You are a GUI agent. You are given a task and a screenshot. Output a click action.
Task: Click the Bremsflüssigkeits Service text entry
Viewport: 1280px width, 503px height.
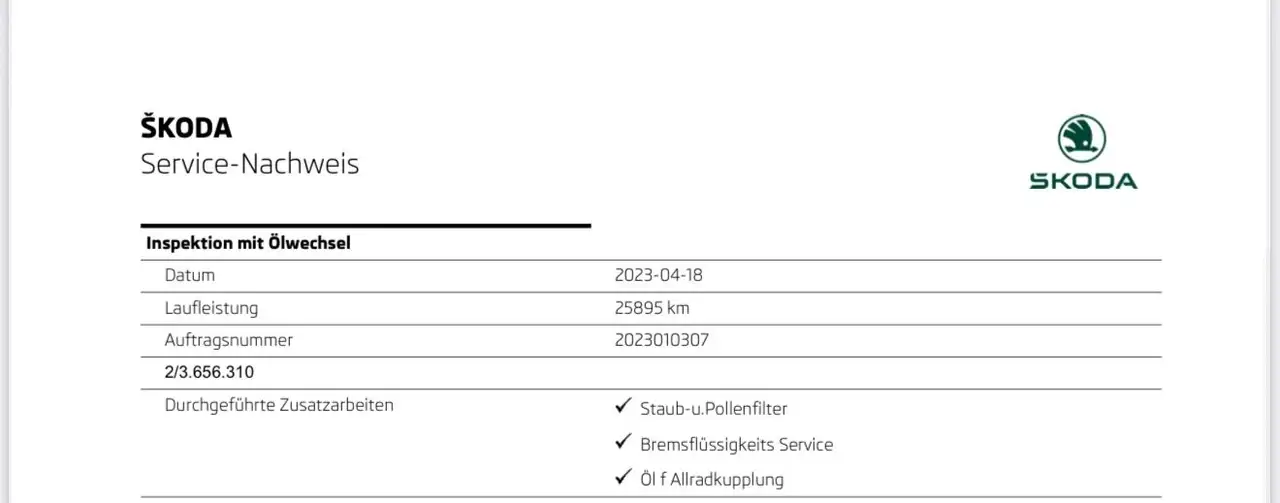coord(736,444)
